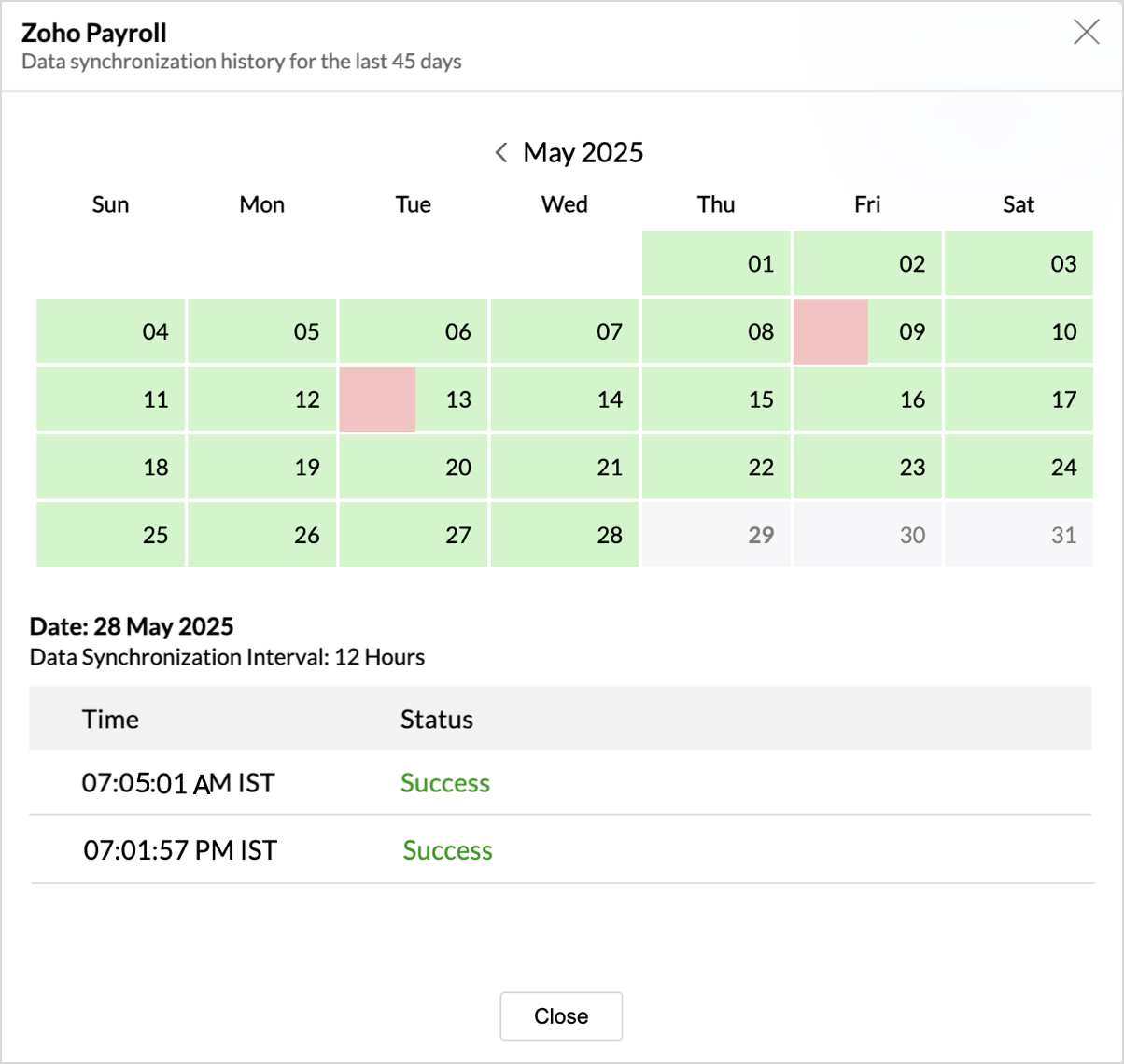The image size is (1124, 1064).
Task: Select May 28 on the calendar
Action: point(565,535)
